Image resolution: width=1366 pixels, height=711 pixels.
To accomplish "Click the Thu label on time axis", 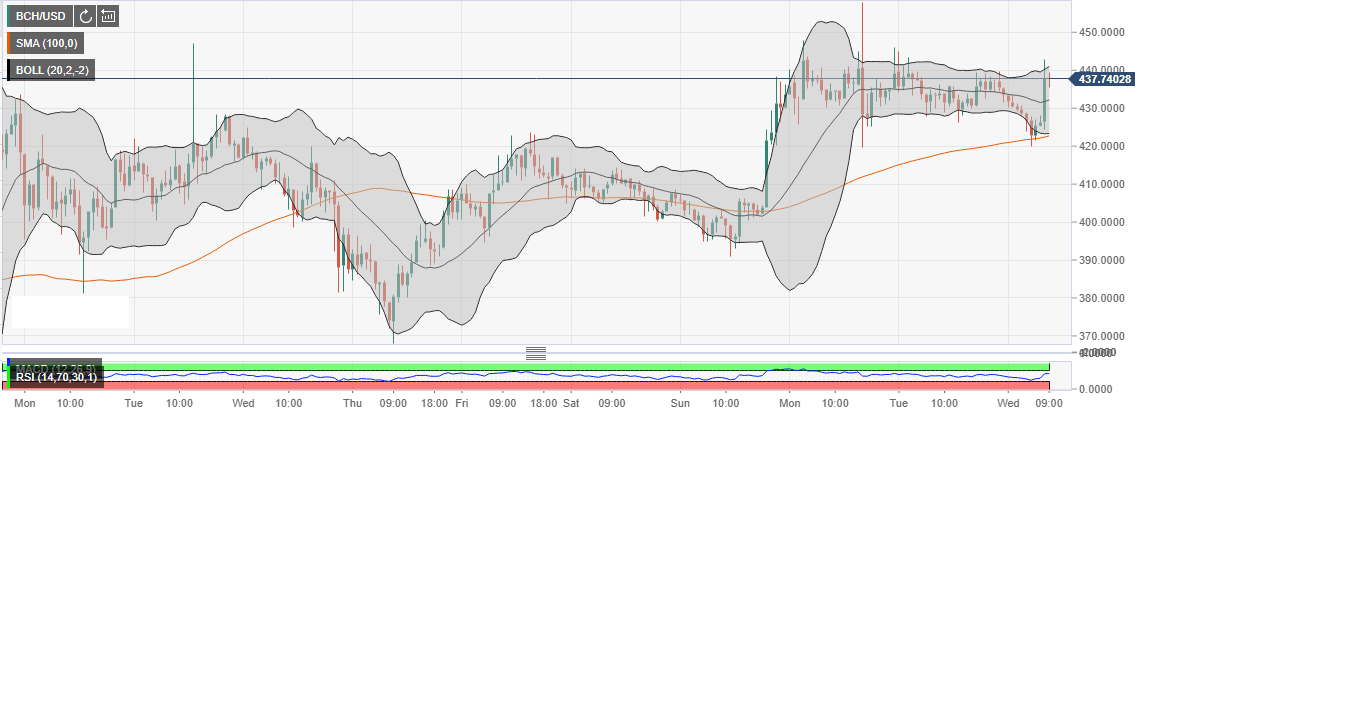I will (x=352, y=403).
